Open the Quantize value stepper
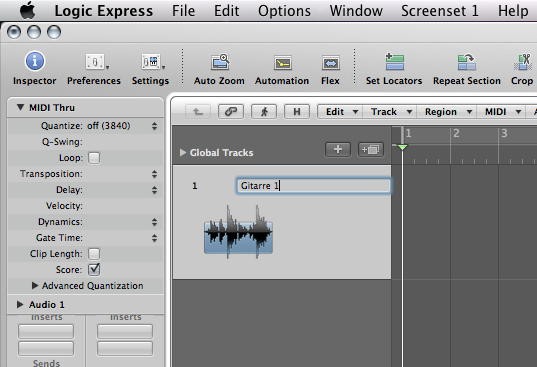 point(154,126)
